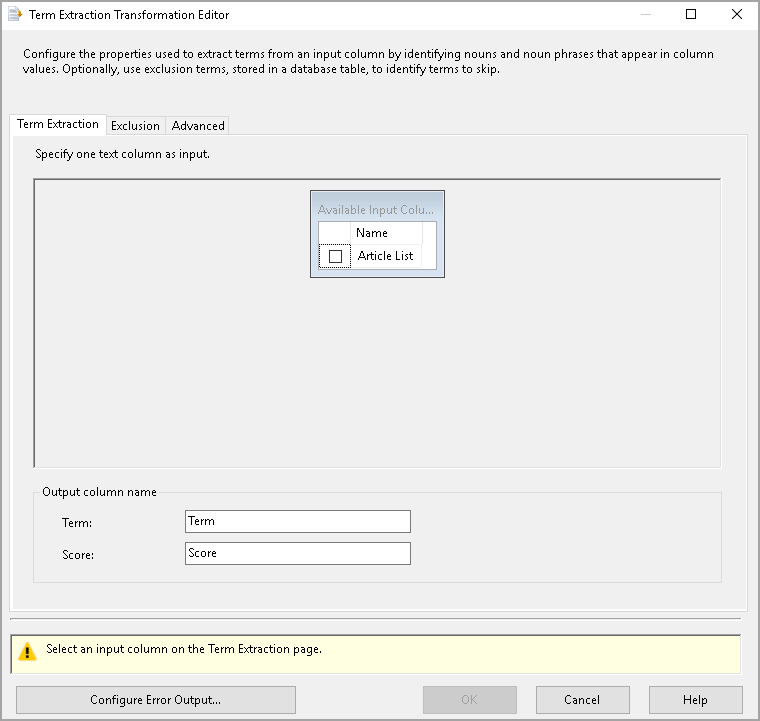Click the Term output column name field
This screenshot has height=721, width=760.
(298, 521)
